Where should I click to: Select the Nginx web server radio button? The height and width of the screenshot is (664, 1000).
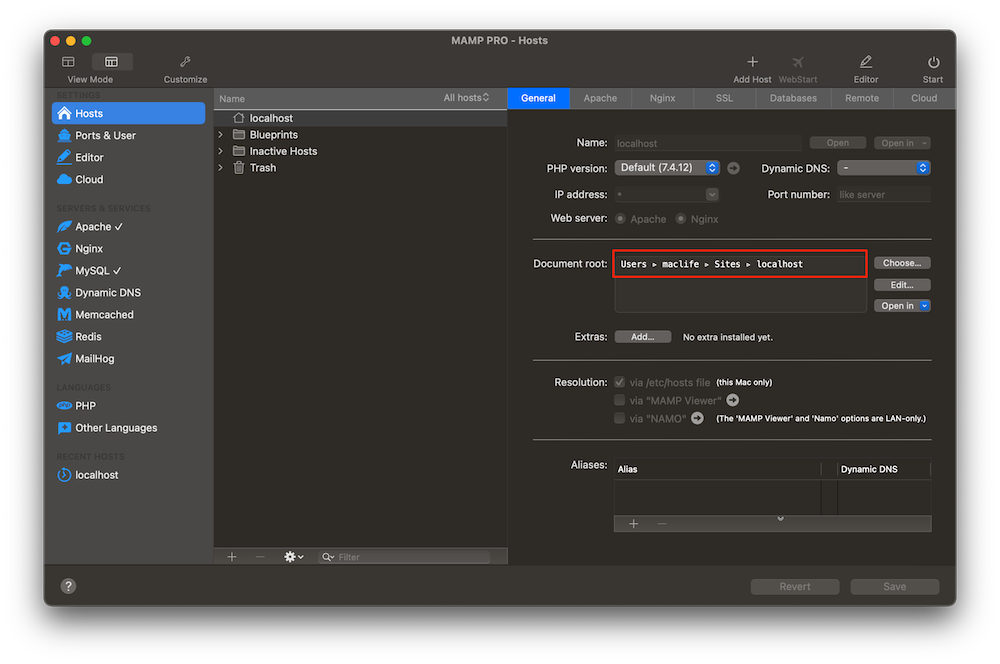(680, 218)
